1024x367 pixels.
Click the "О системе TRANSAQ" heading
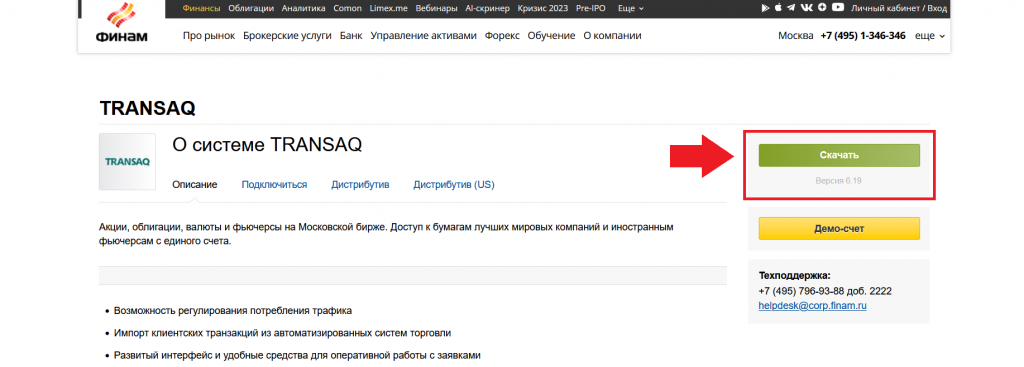[x=267, y=145]
